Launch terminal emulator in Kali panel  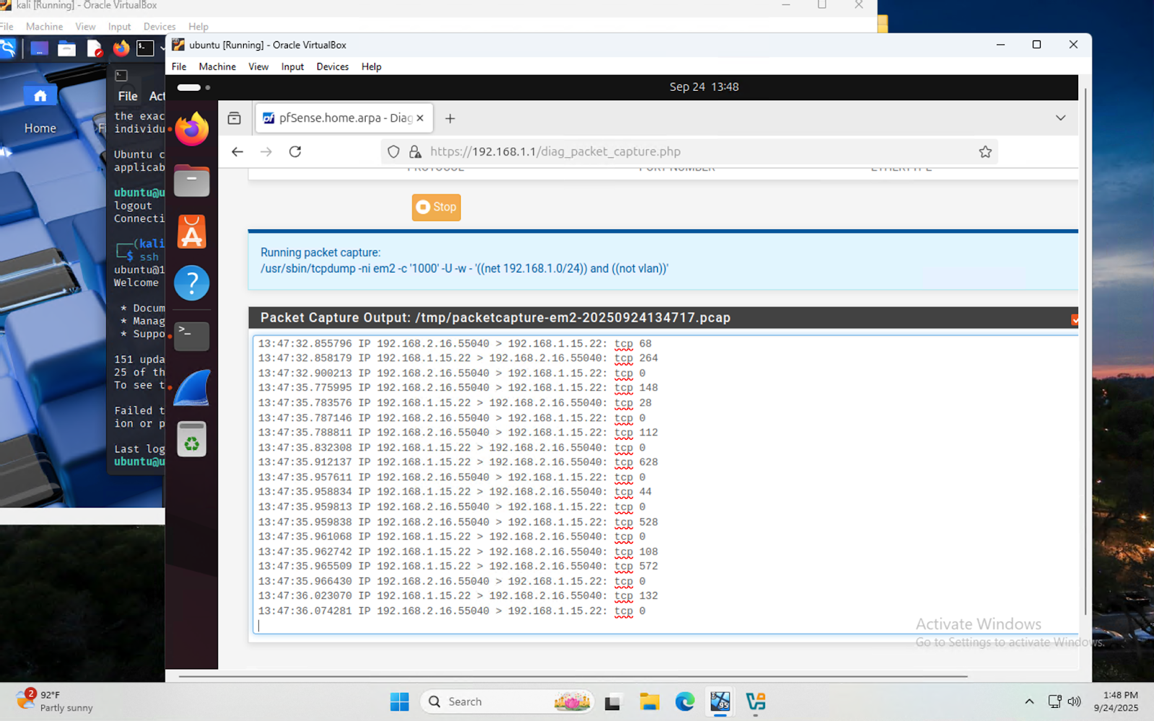point(146,49)
